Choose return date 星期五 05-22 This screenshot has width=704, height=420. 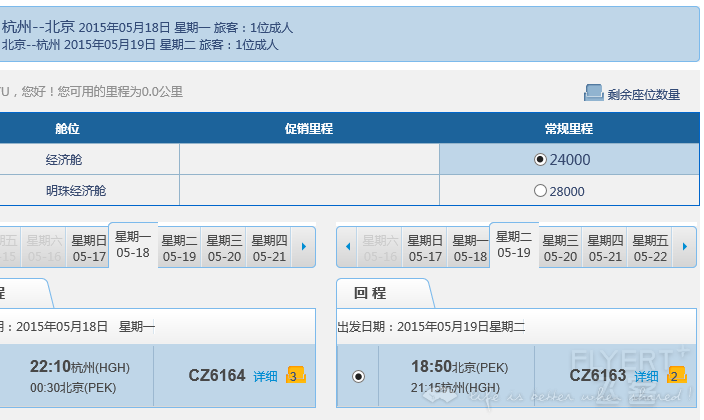coord(650,248)
